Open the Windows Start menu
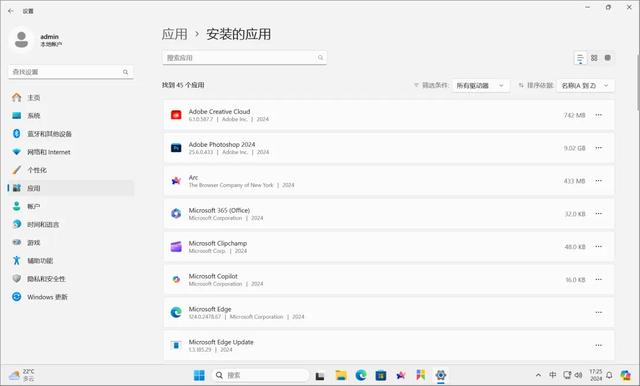 [199, 375]
